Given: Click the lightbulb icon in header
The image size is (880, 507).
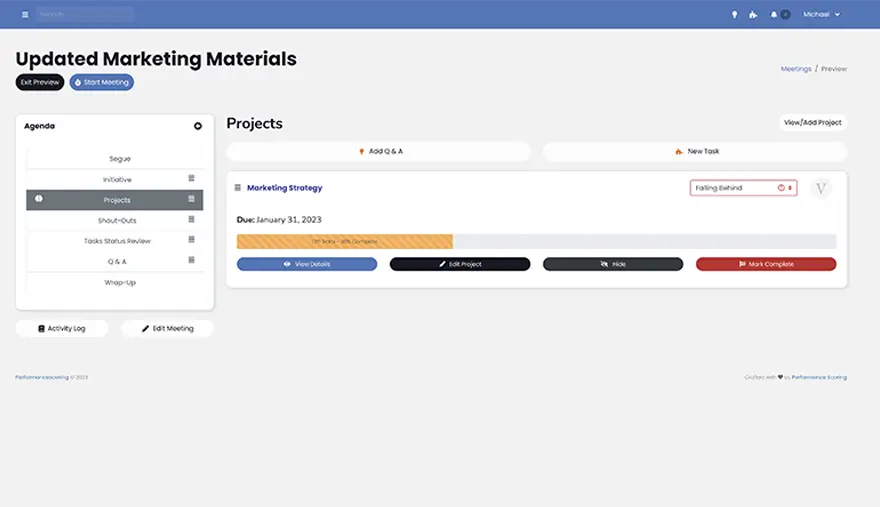Looking at the screenshot, I should [734, 15].
